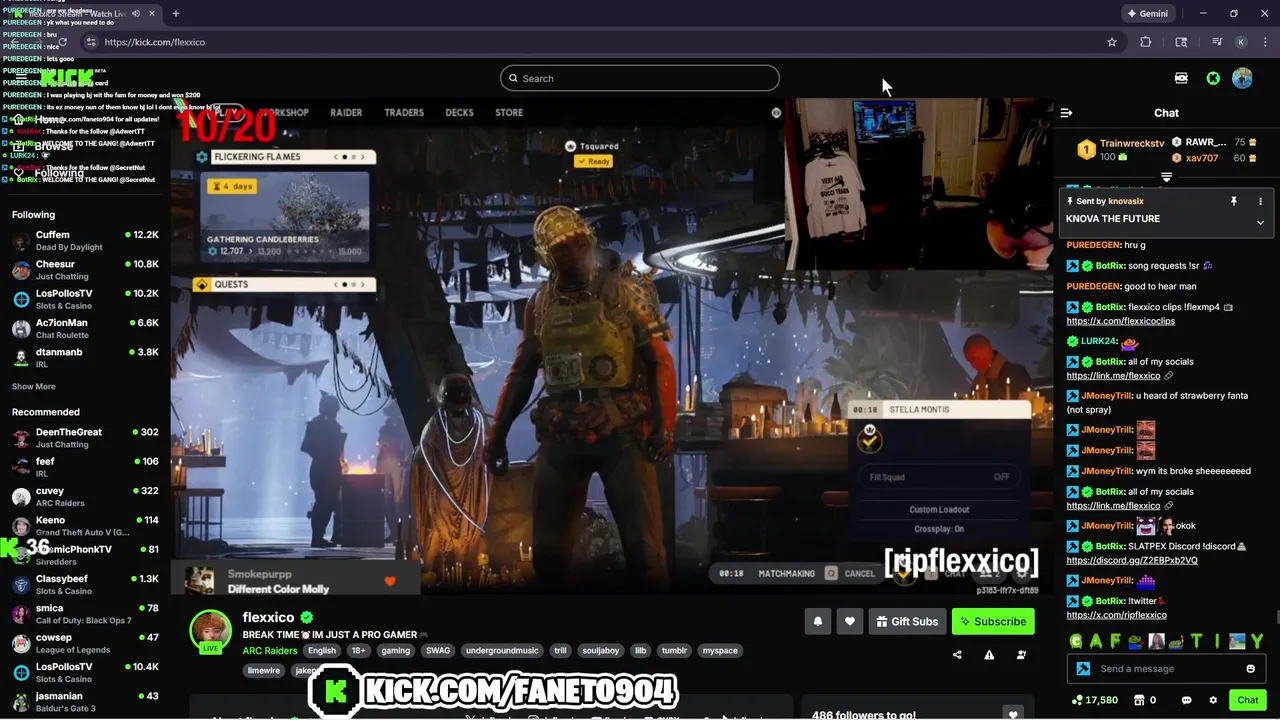Bookmark this page with the star icon
The image size is (1280, 720).
point(1112,42)
